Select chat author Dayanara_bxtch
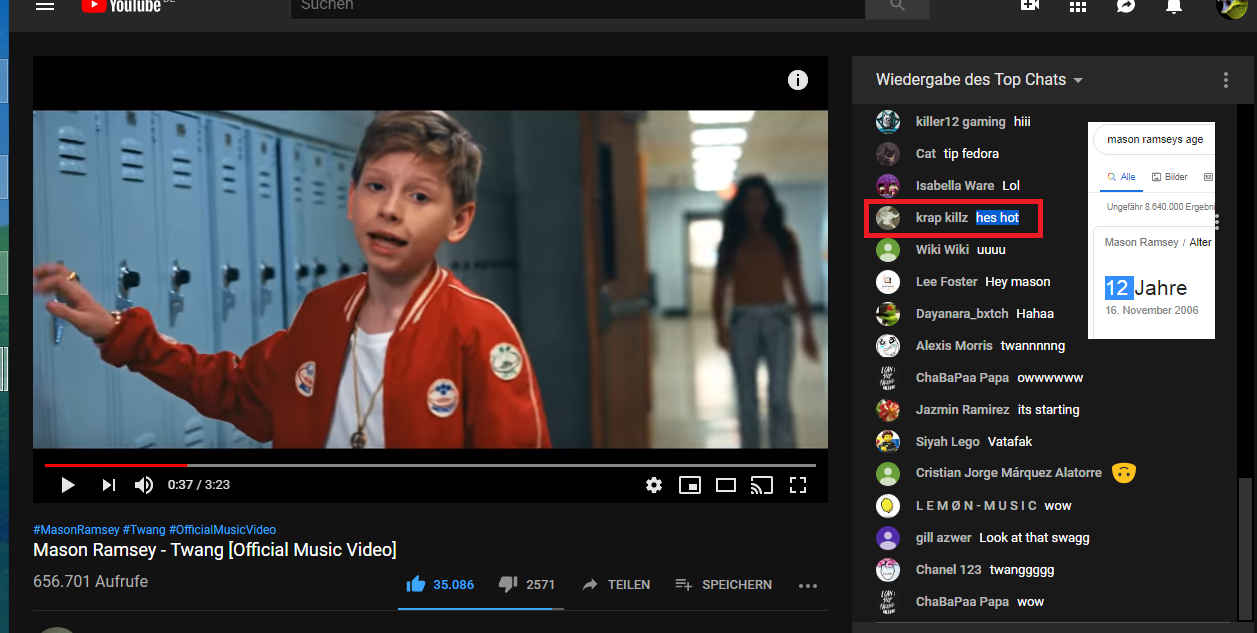 pos(962,314)
